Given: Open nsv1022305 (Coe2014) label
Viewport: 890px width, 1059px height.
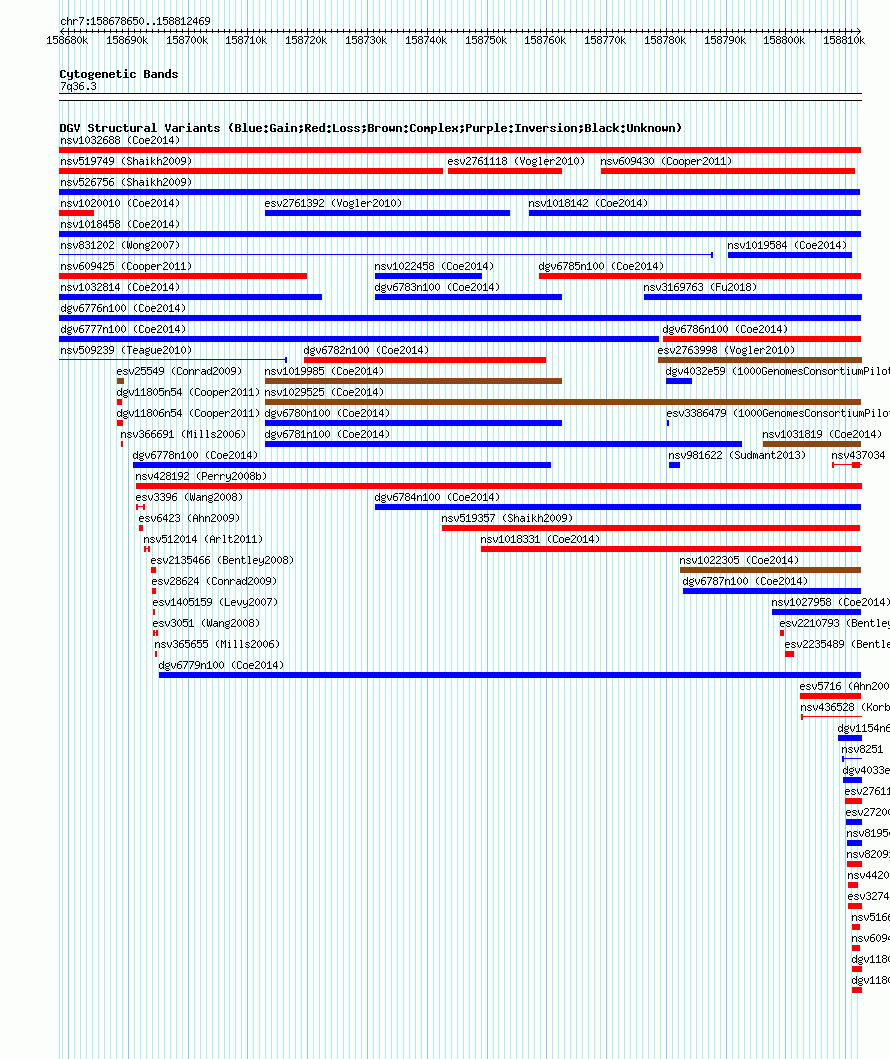Looking at the screenshot, I should click(x=739, y=559).
